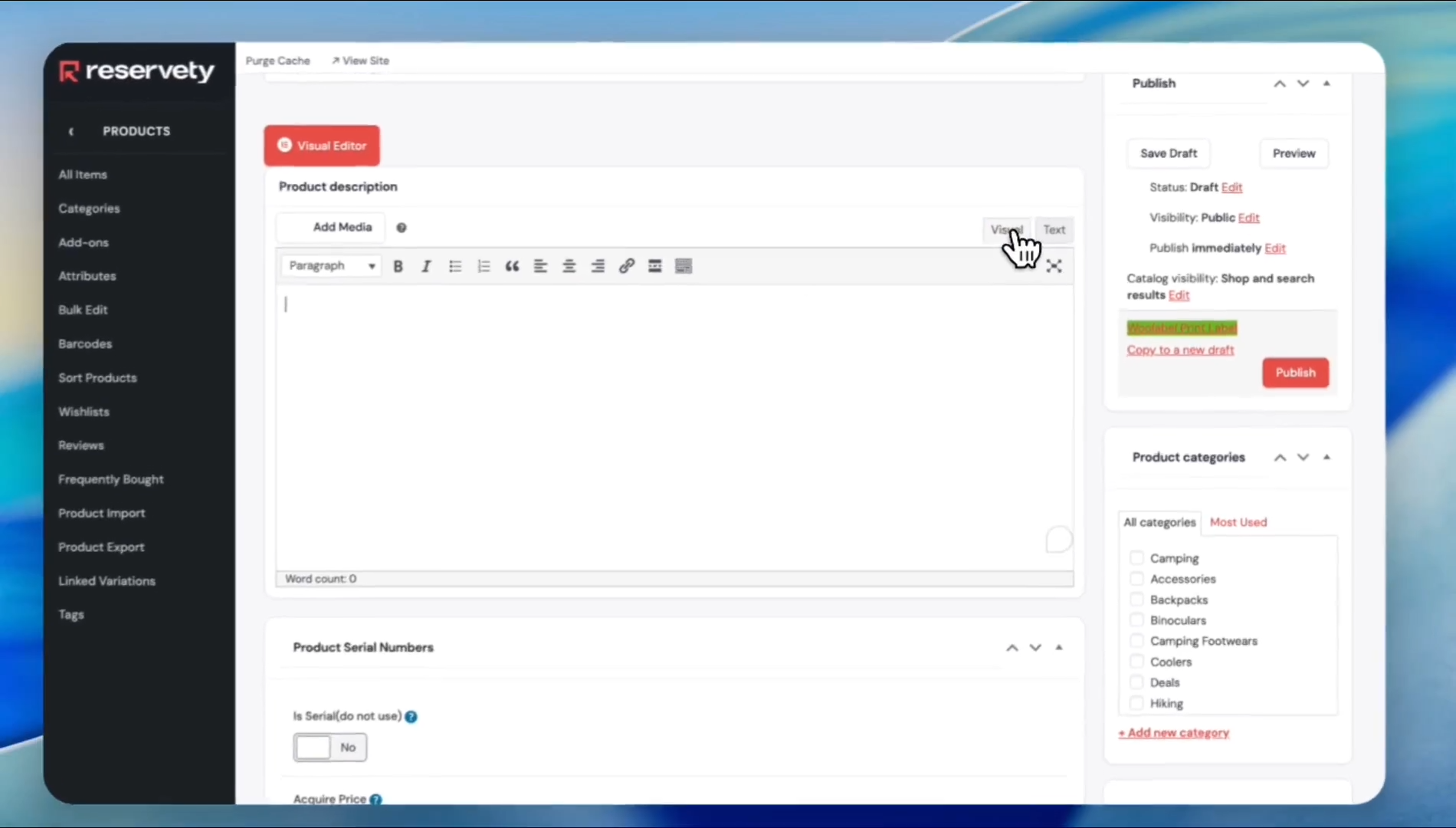Image resolution: width=1456 pixels, height=828 pixels.
Task: Enter fullscreen distraction-free editor mode
Action: tap(1054, 266)
